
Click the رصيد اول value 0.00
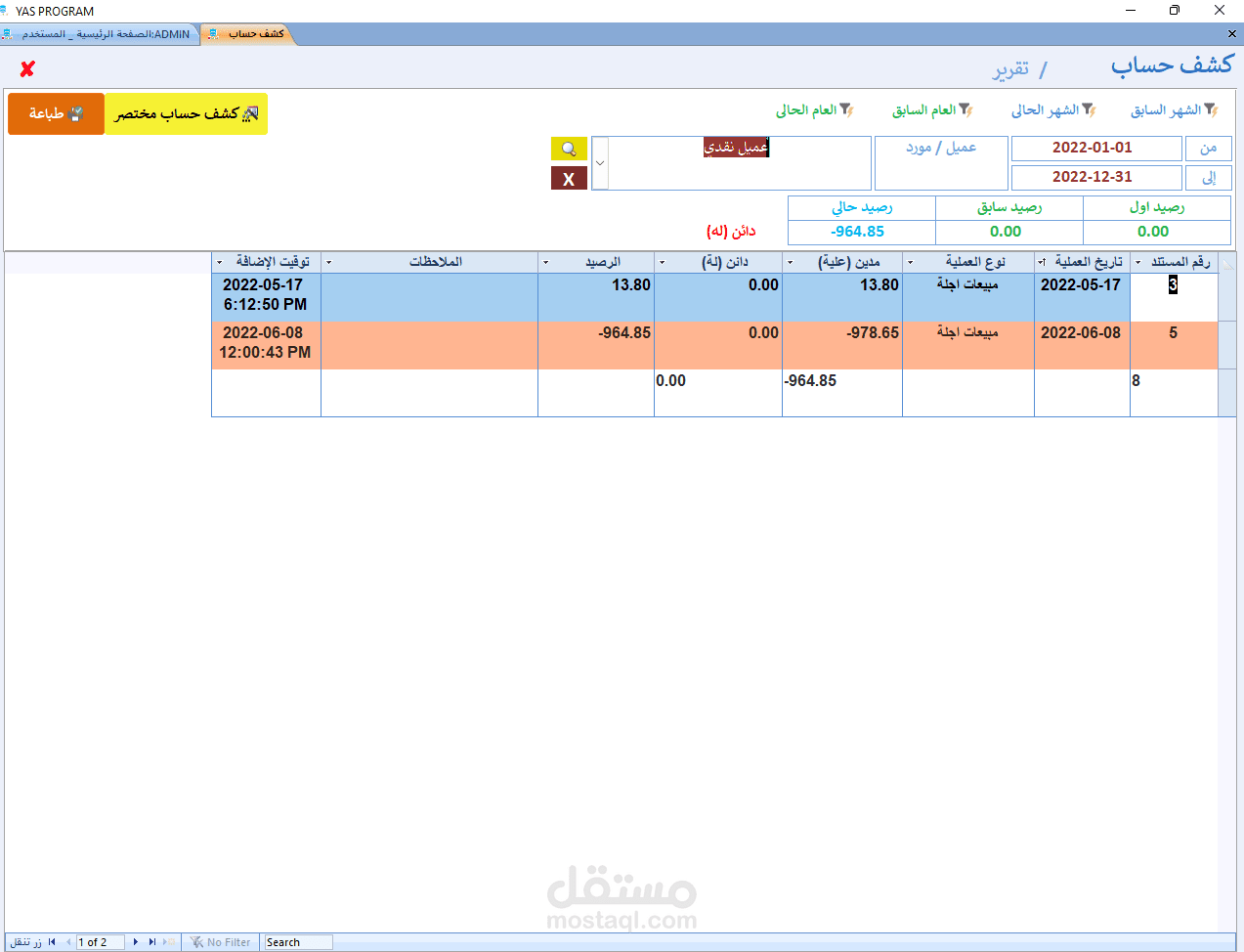coord(1156,232)
